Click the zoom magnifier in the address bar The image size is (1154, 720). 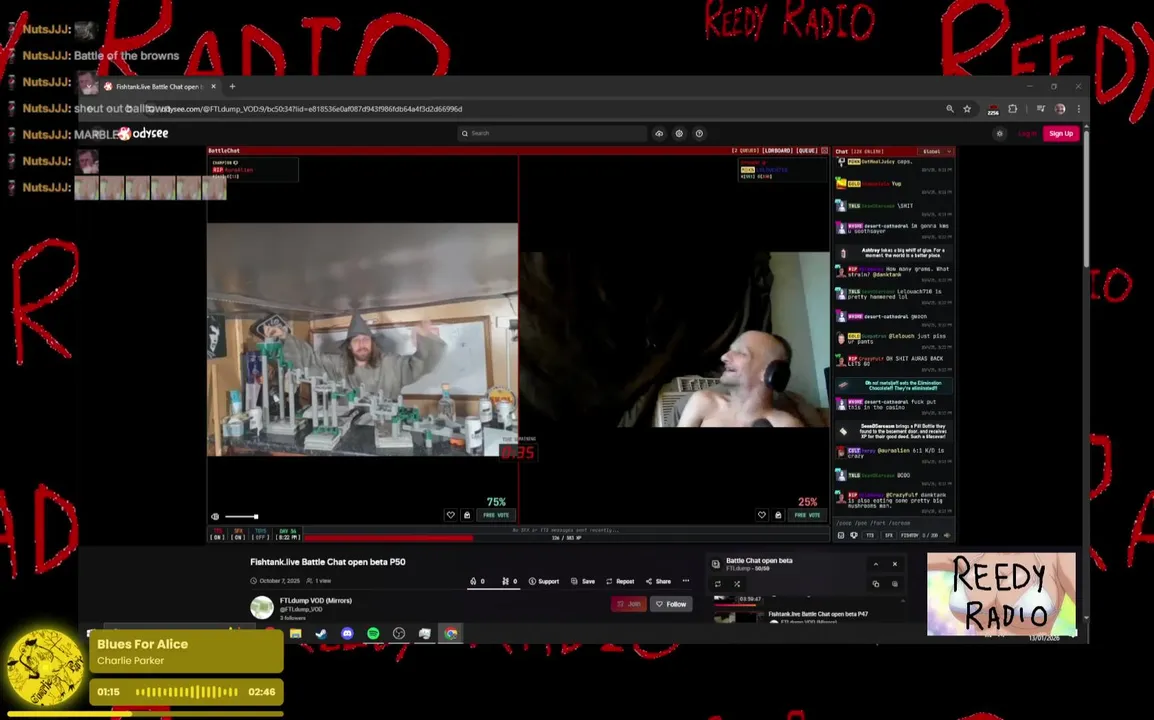click(950, 109)
